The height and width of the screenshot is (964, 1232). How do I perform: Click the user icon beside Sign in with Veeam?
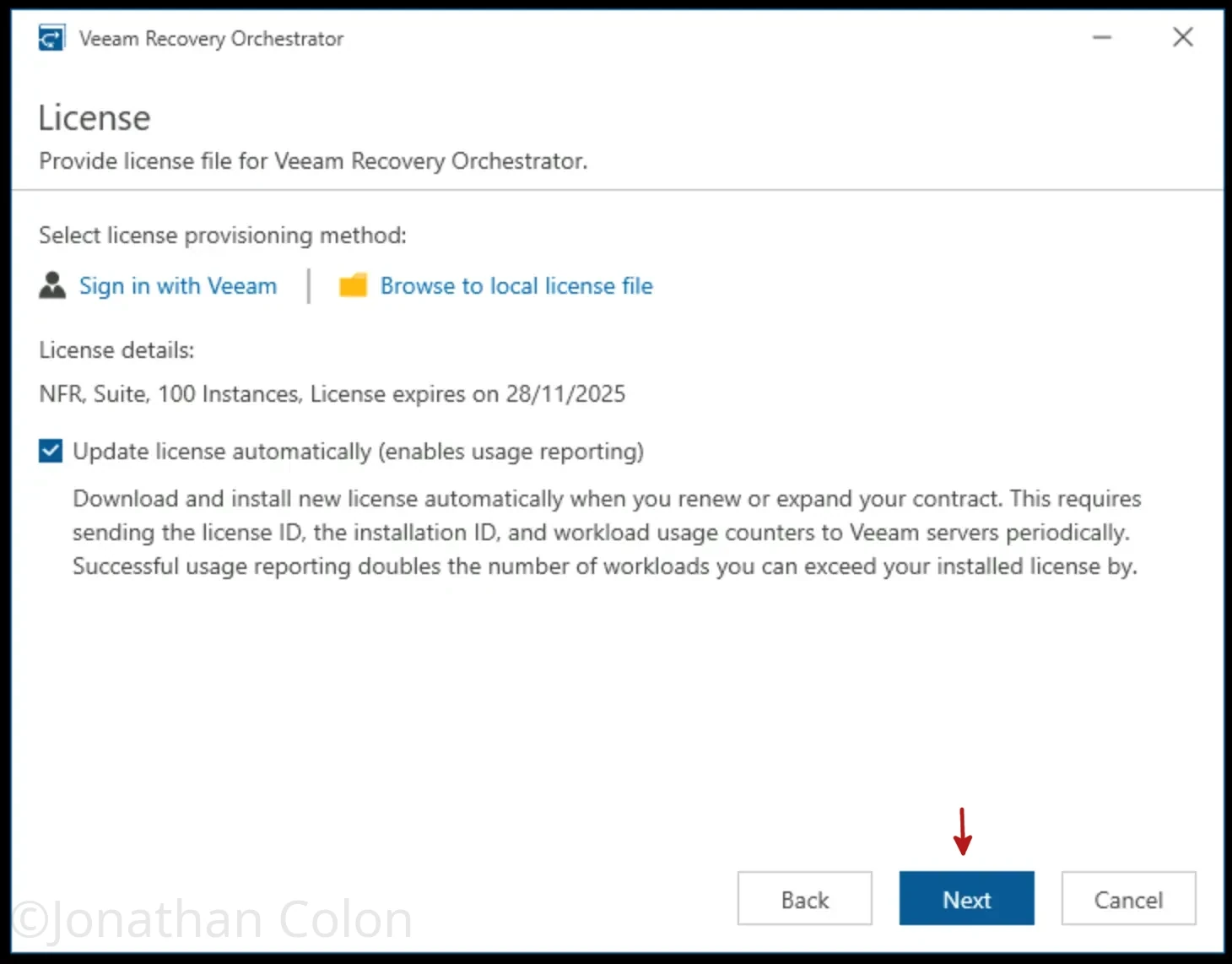(52, 285)
